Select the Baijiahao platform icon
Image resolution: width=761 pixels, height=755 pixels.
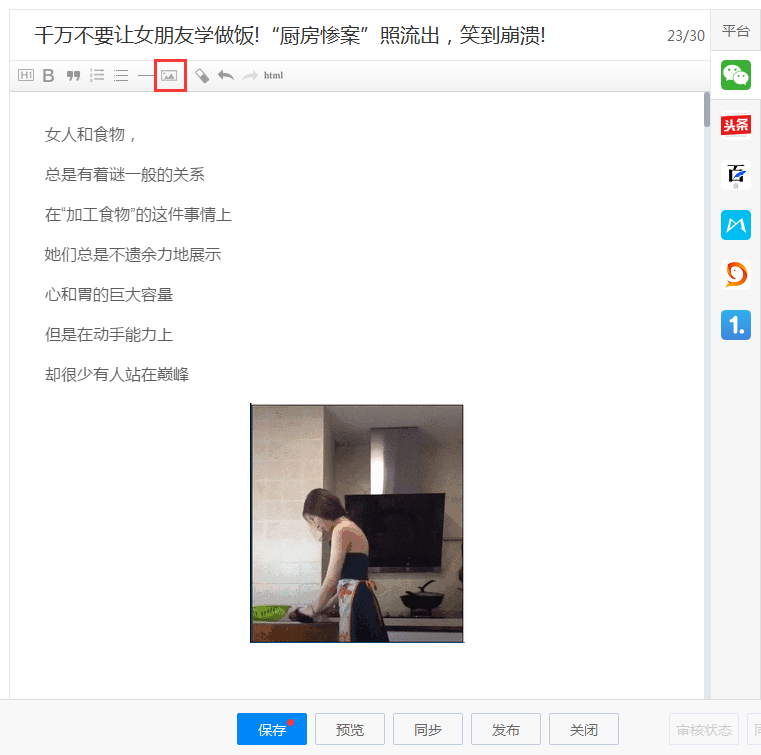pos(736,175)
